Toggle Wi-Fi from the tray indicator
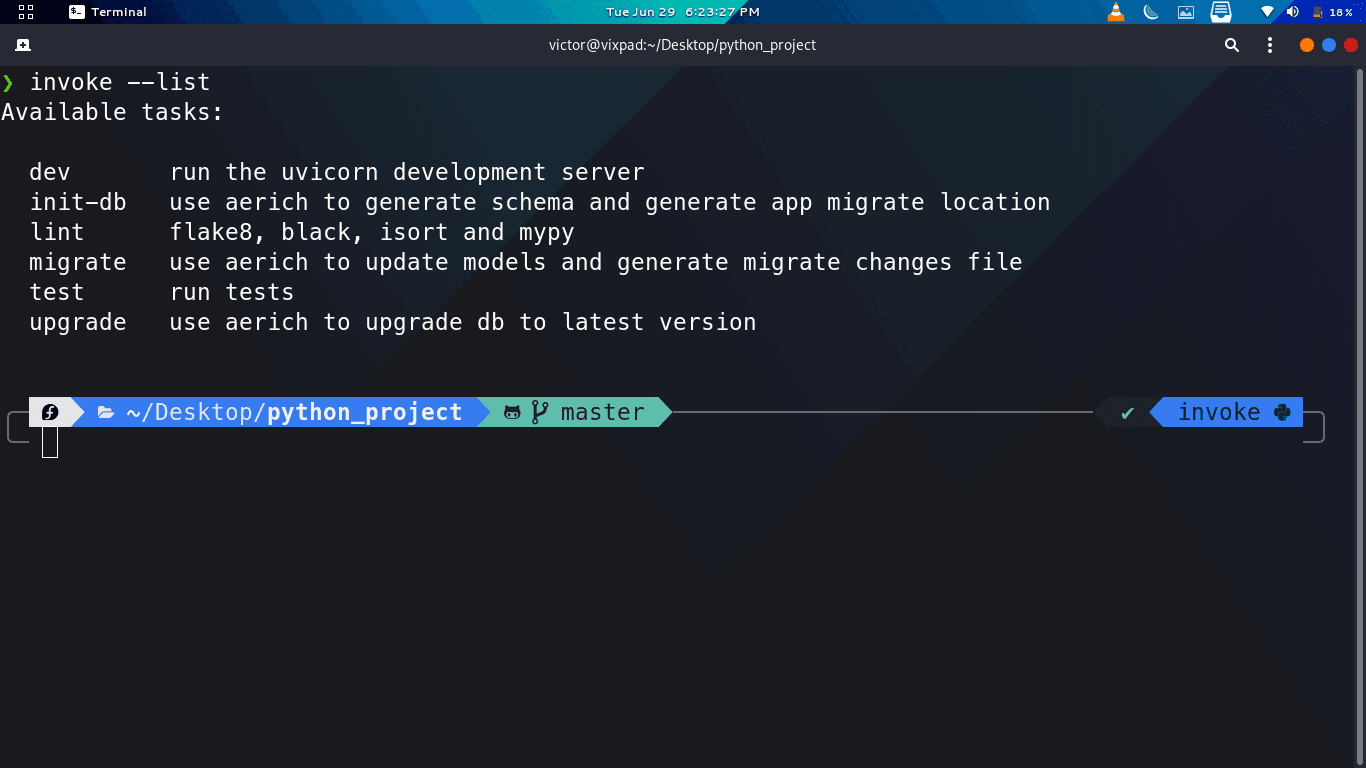 [x=1266, y=12]
